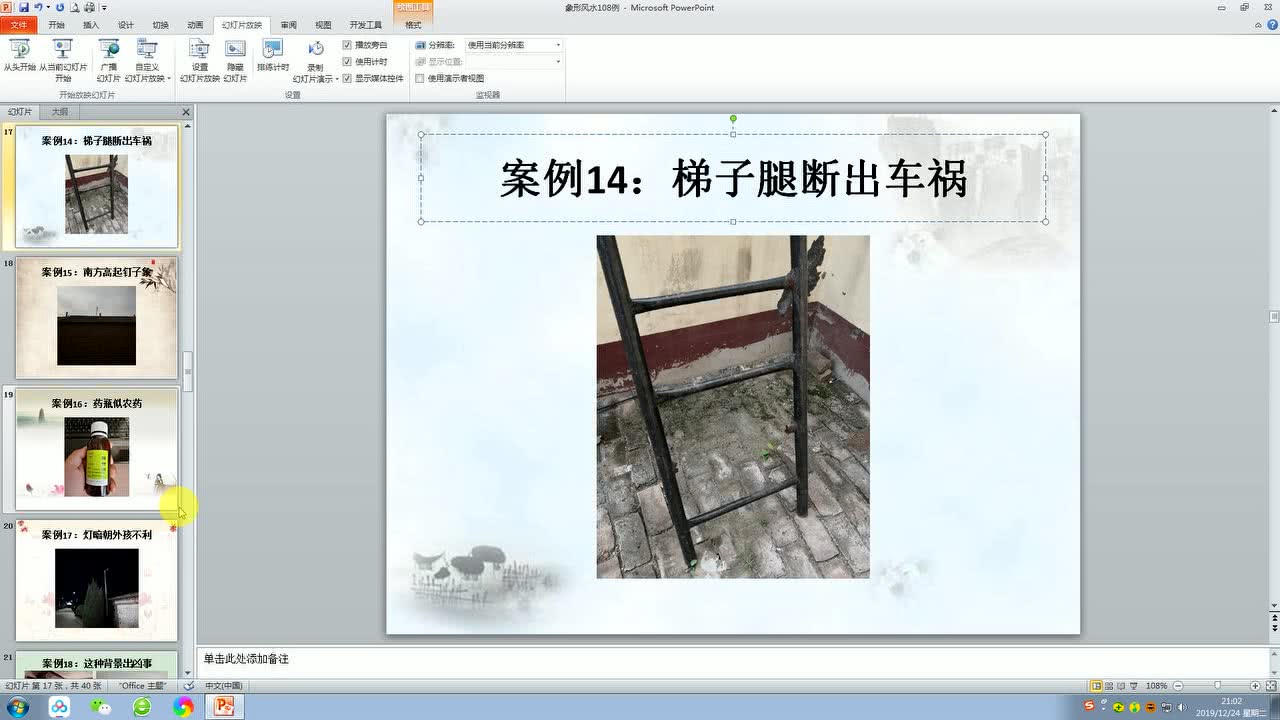
Task: Open the 文件 file button
Action: point(18,25)
